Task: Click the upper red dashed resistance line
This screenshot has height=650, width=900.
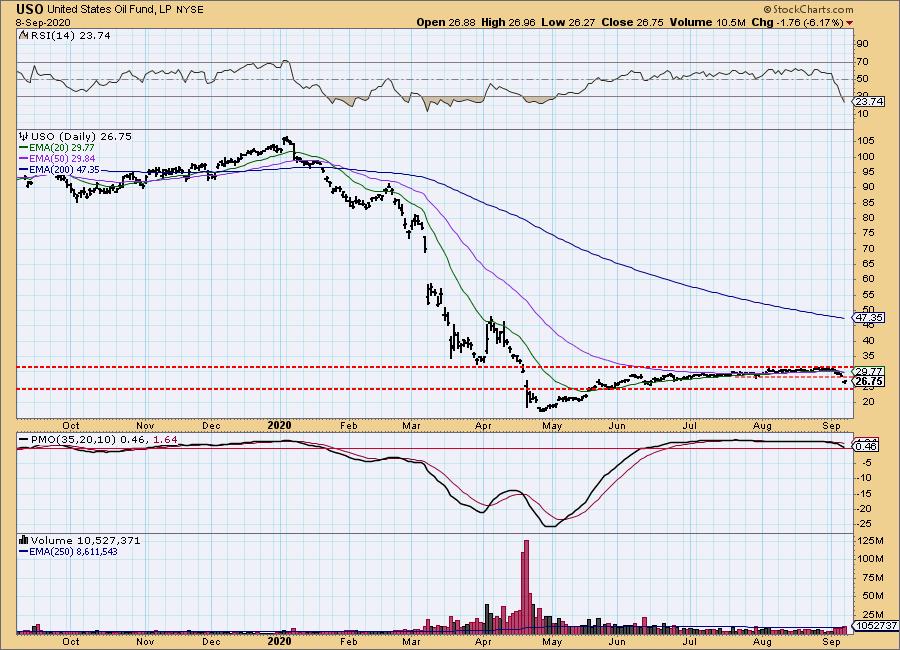Action: tap(435, 367)
